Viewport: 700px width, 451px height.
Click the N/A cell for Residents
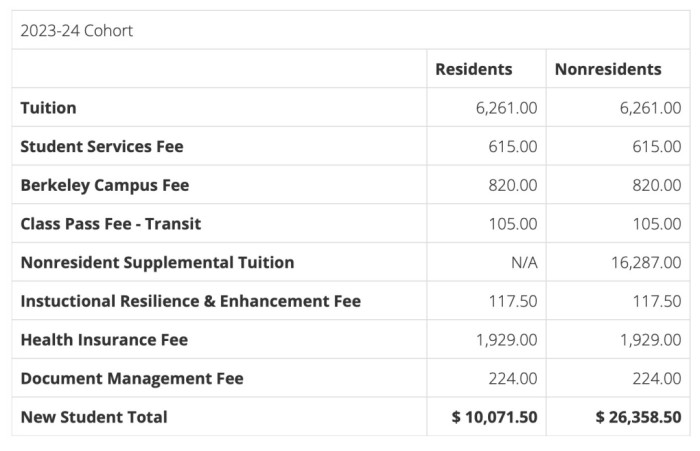(521, 262)
